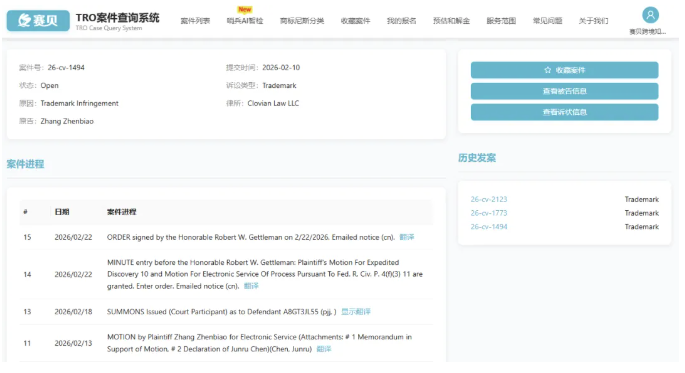685x373 pixels.
Task: Click the 赛贝 logo in the header
Action: 38,21
